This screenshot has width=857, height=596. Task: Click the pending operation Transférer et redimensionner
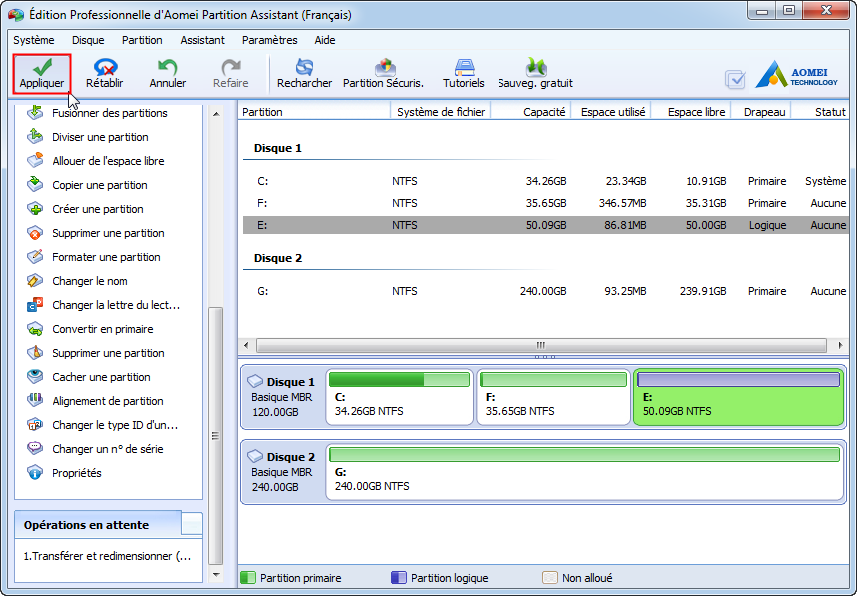point(107,556)
